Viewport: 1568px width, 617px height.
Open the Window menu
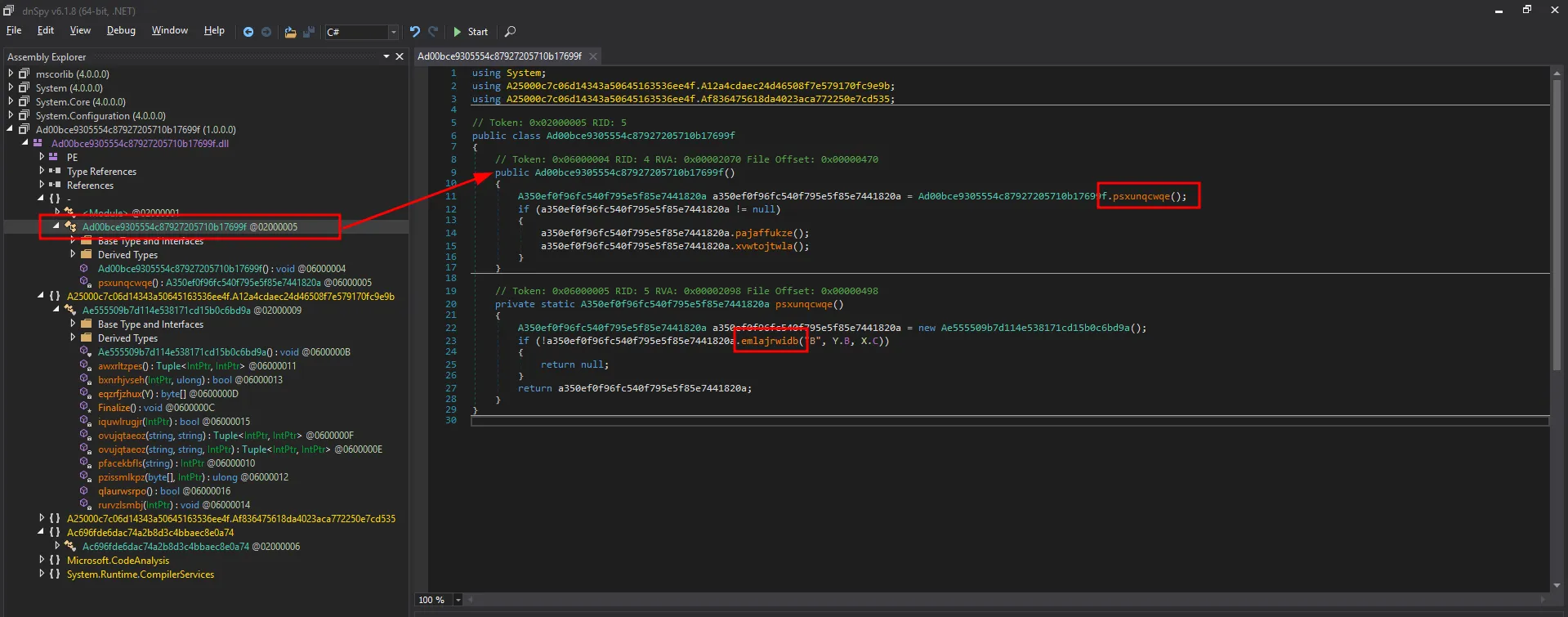point(169,30)
